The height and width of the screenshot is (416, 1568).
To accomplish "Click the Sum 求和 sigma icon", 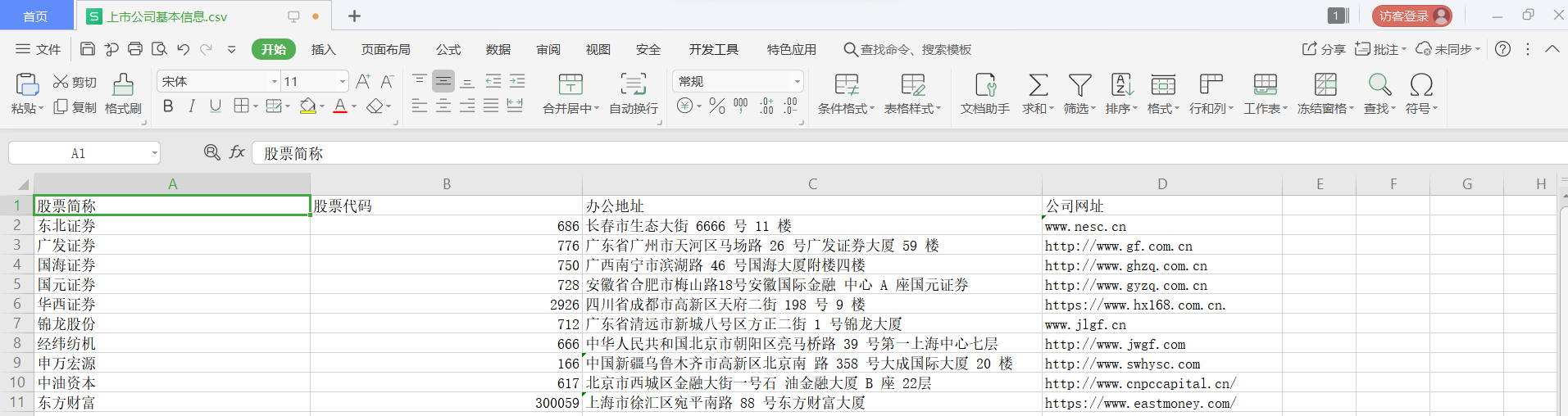I will click(x=1038, y=84).
